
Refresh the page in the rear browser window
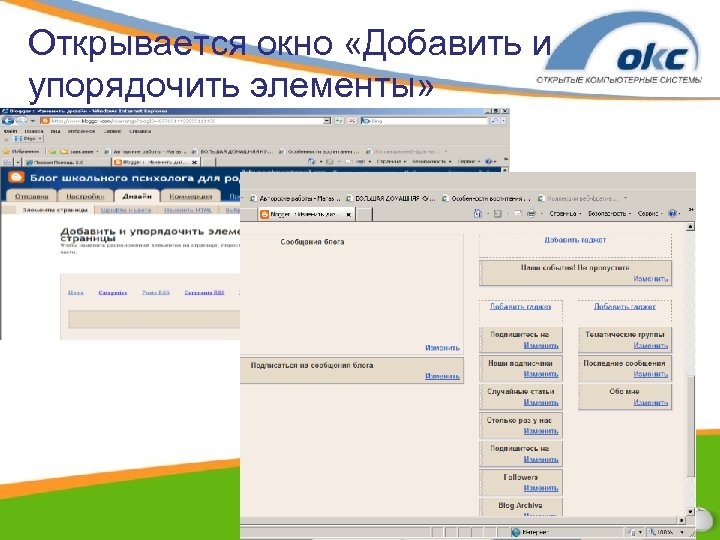click(x=339, y=121)
